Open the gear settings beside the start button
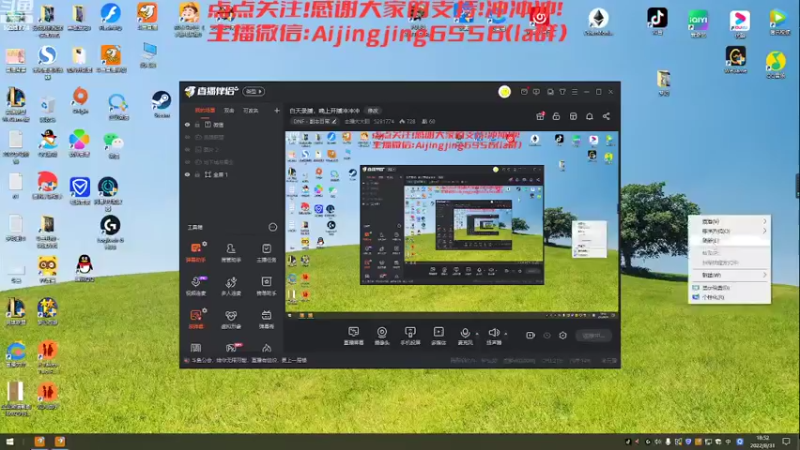Viewport: 800px width, 450px height. [x=563, y=335]
